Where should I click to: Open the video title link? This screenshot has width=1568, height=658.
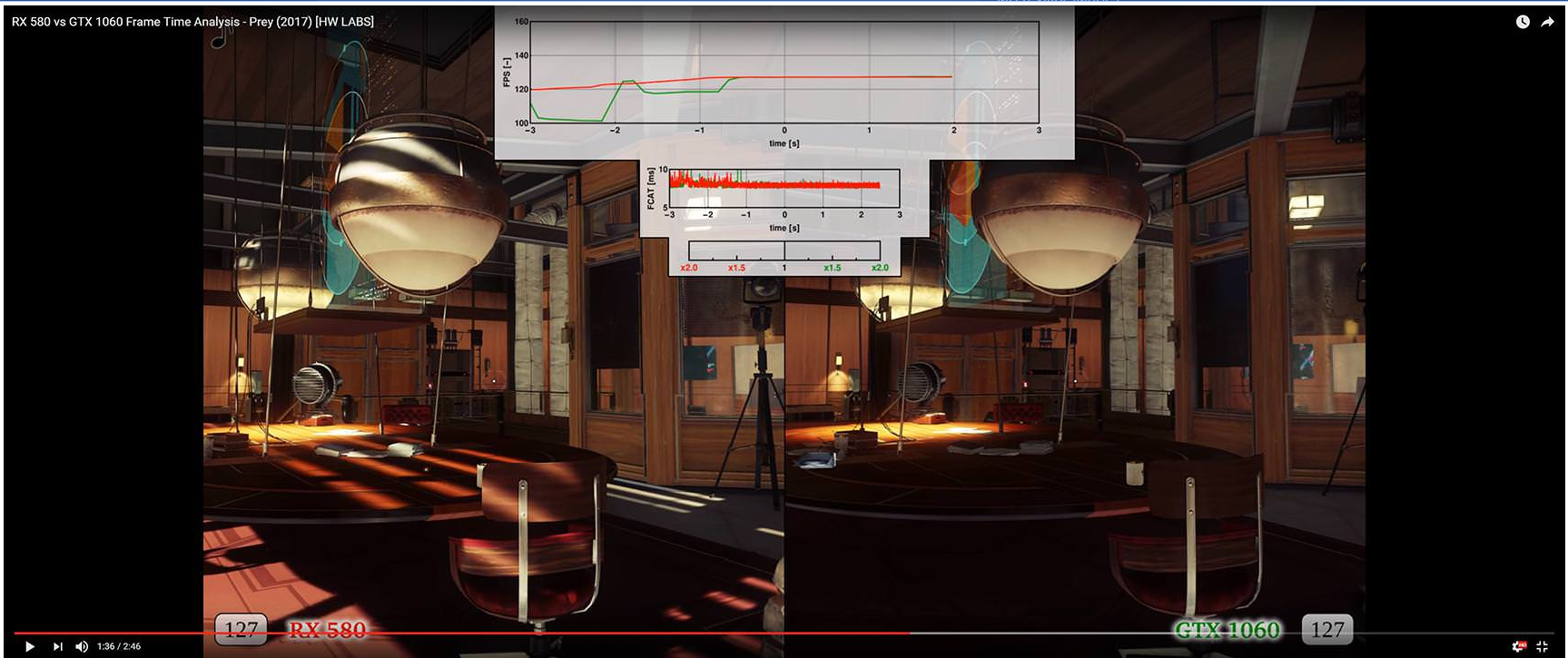(x=192, y=21)
